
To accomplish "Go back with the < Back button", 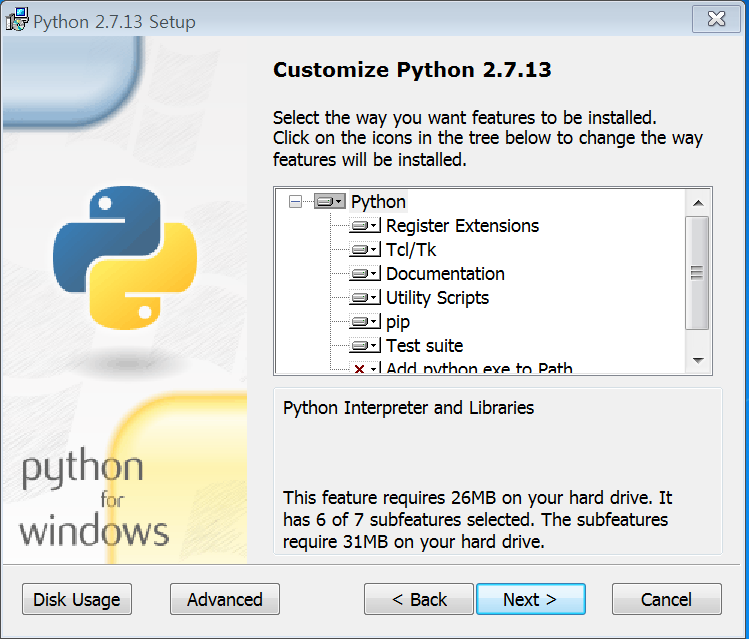I will pyautogui.click(x=419, y=599).
